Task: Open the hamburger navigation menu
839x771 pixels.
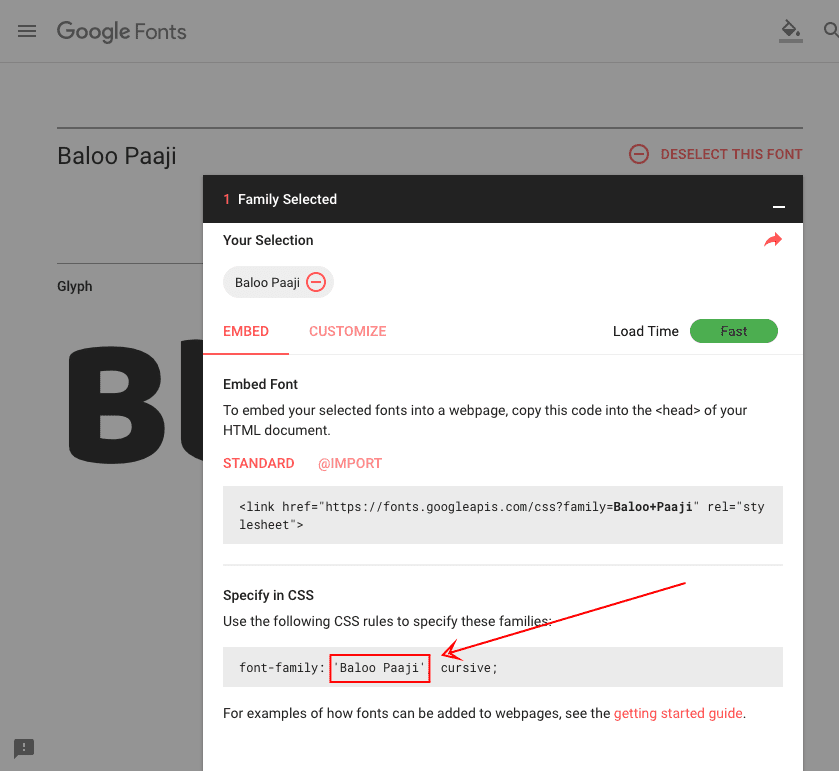Action: coord(27,31)
